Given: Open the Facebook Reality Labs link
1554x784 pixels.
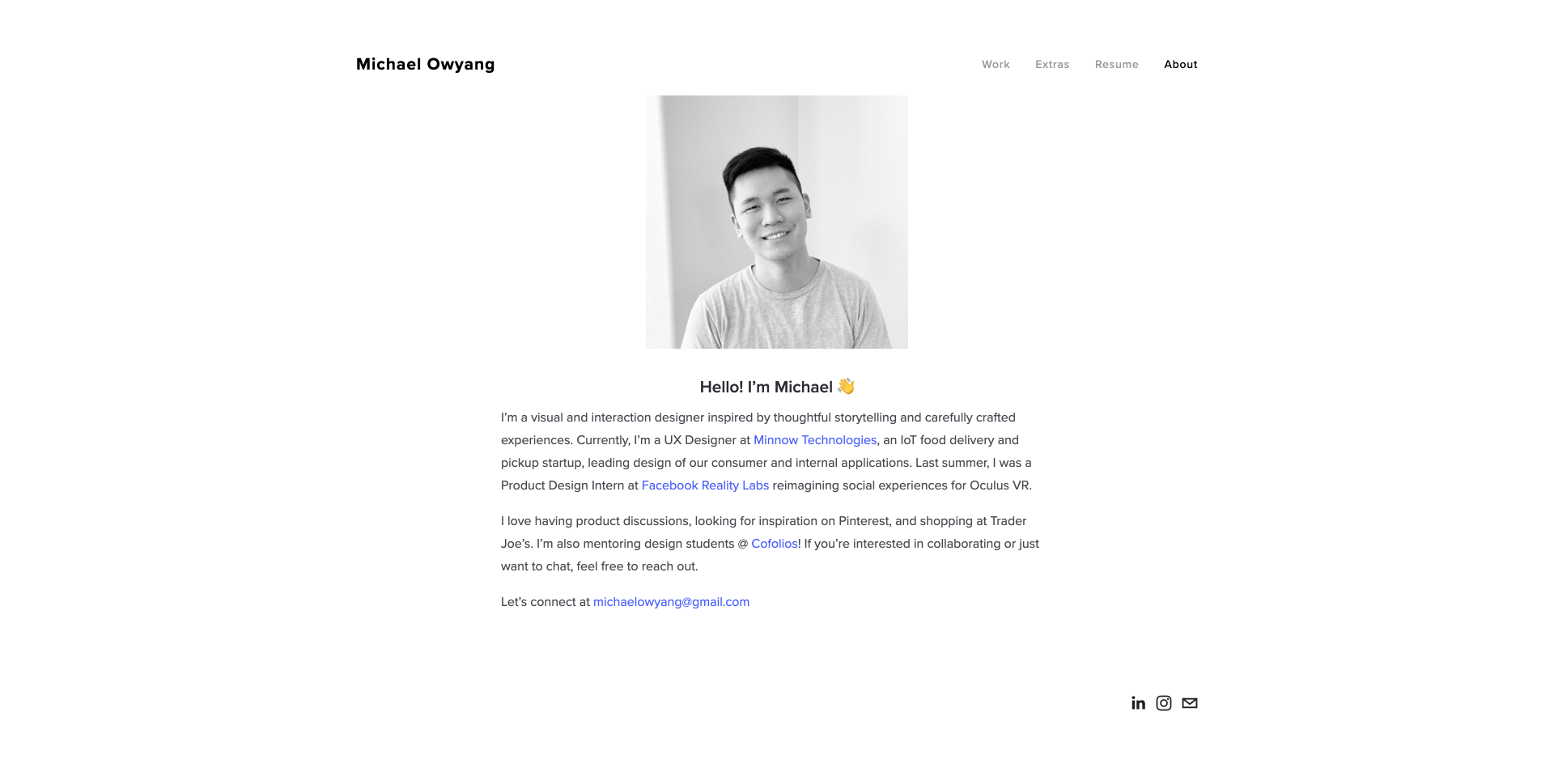Looking at the screenshot, I should (705, 485).
